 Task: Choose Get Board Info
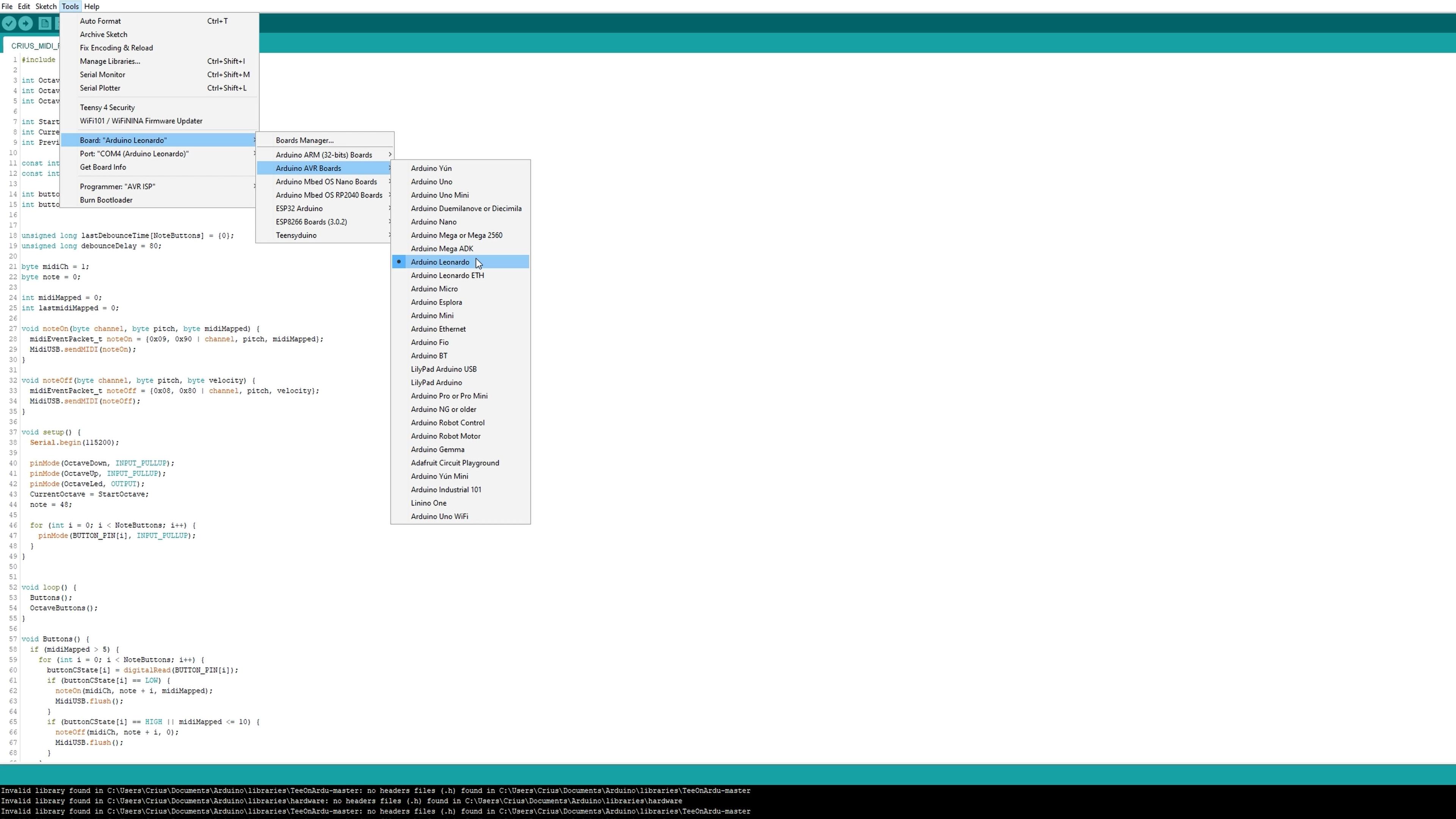pyautogui.click(x=103, y=167)
